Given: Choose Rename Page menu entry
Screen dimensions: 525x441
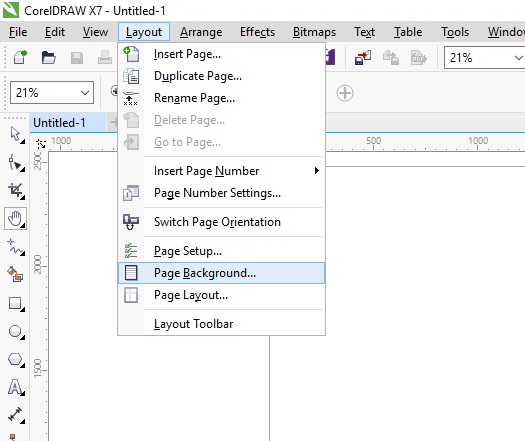Looking at the screenshot, I should (x=221, y=98).
